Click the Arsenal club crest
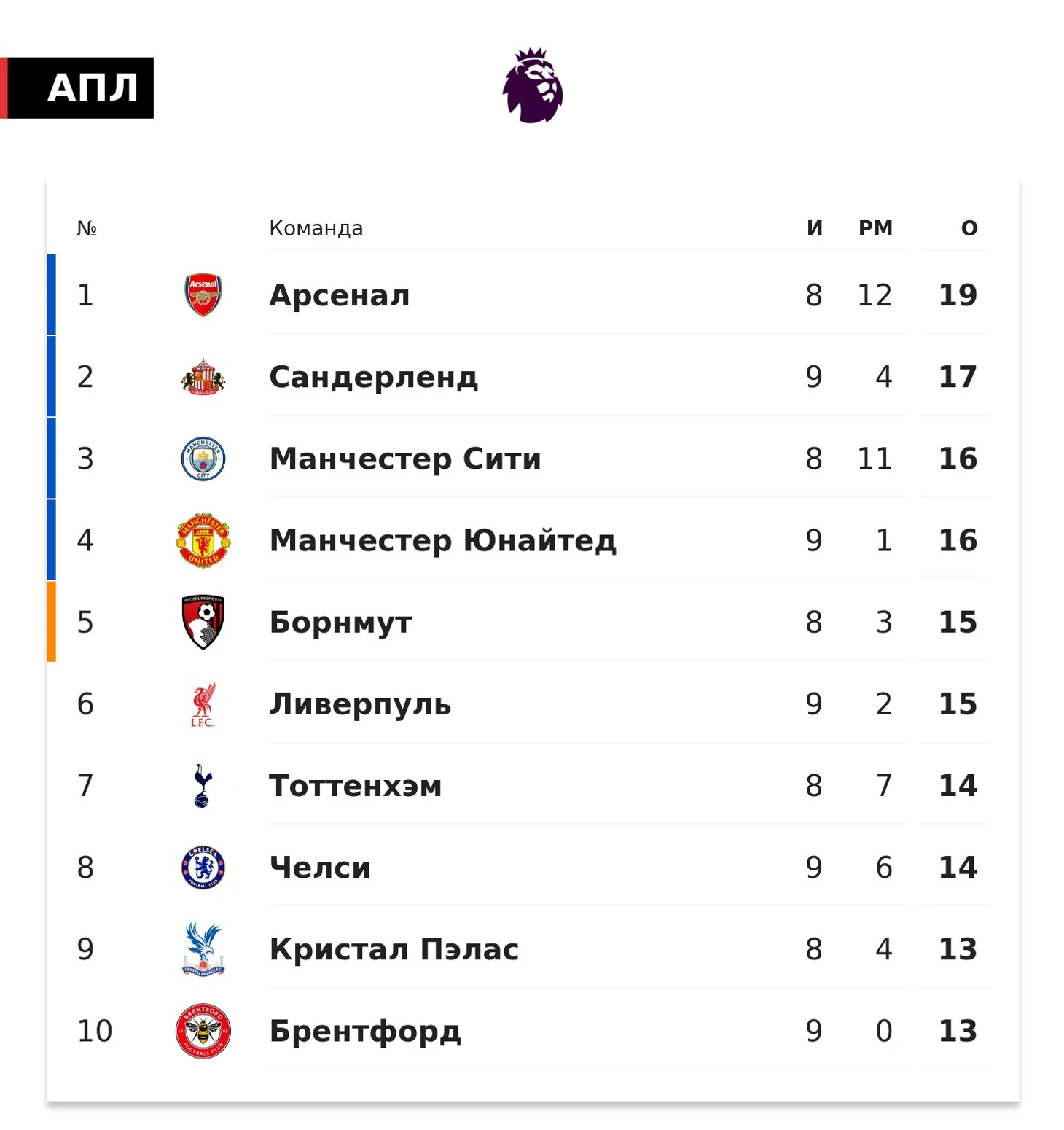Viewport: 1064px width, 1130px height. coord(203,295)
